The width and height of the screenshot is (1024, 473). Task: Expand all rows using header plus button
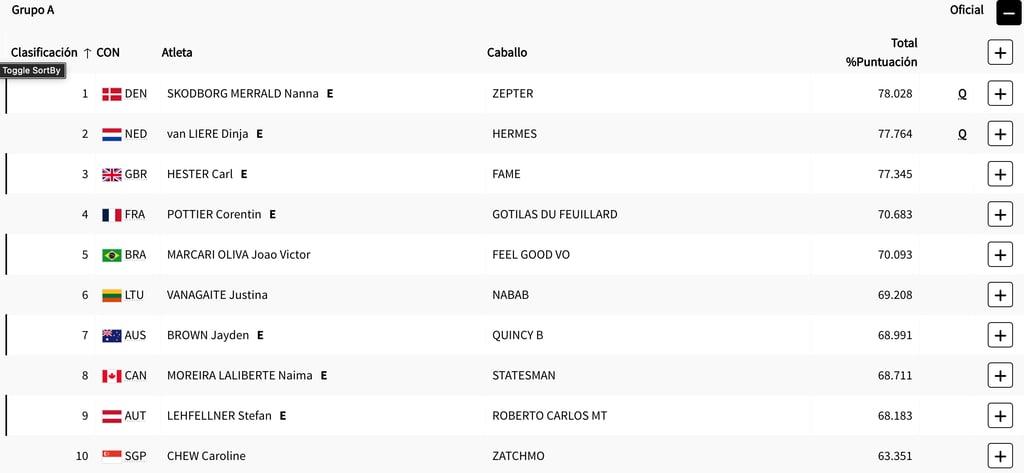pos(1000,52)
